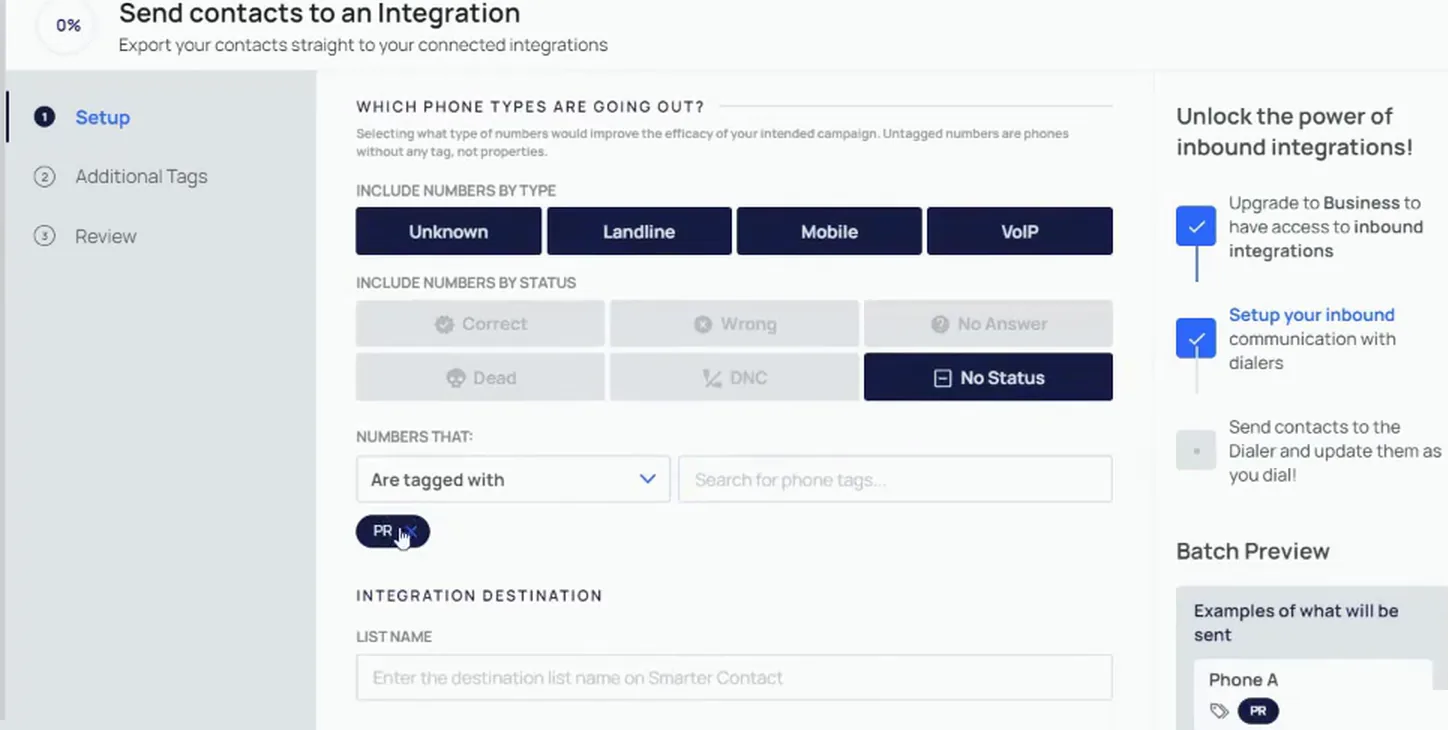Viewport: 1448px width, 730px height.
Task: Go to the Setup step
Action: click(x=103, y=117)
